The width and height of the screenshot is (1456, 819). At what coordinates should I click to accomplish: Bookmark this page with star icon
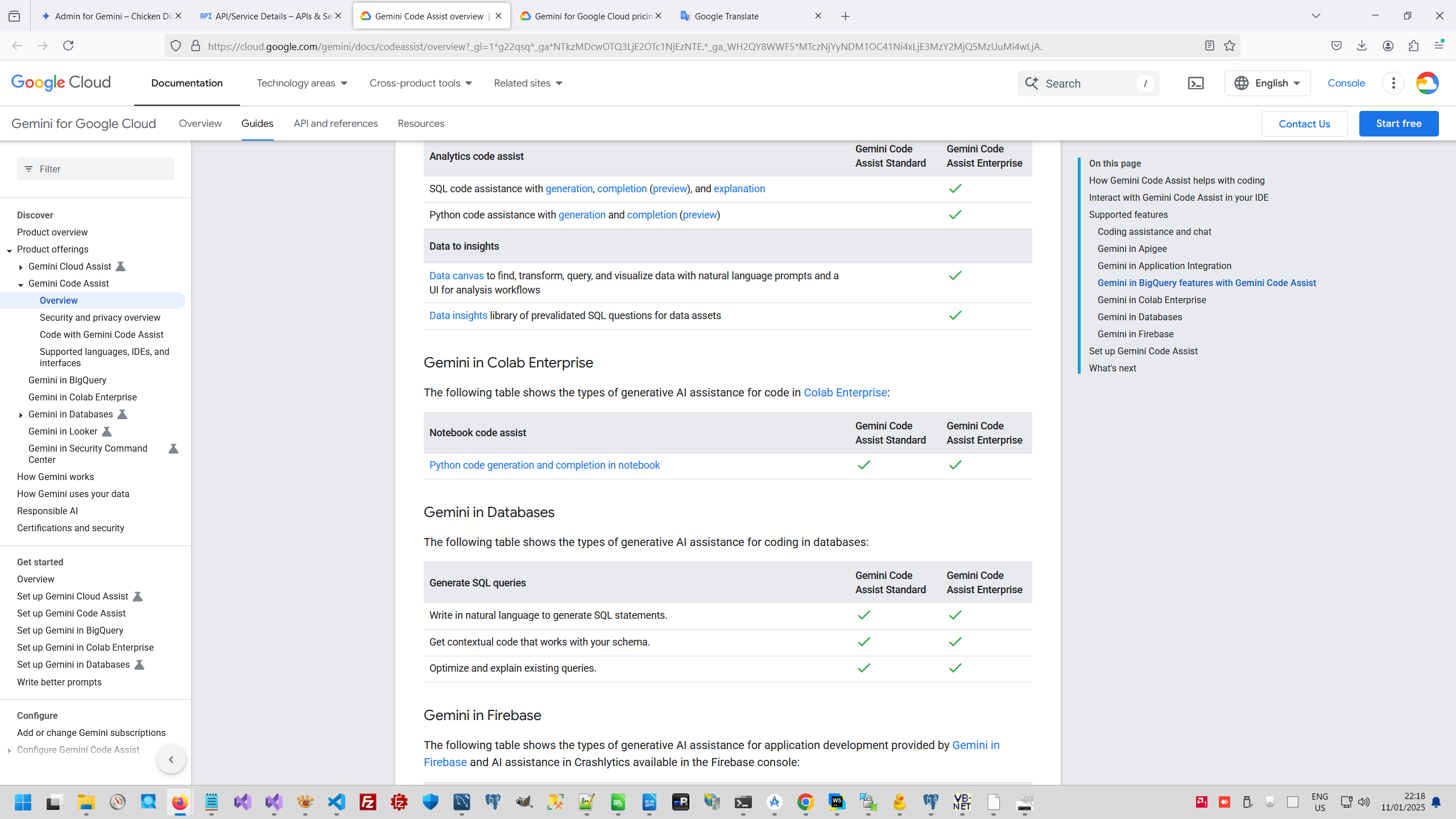coord(1230,46)
